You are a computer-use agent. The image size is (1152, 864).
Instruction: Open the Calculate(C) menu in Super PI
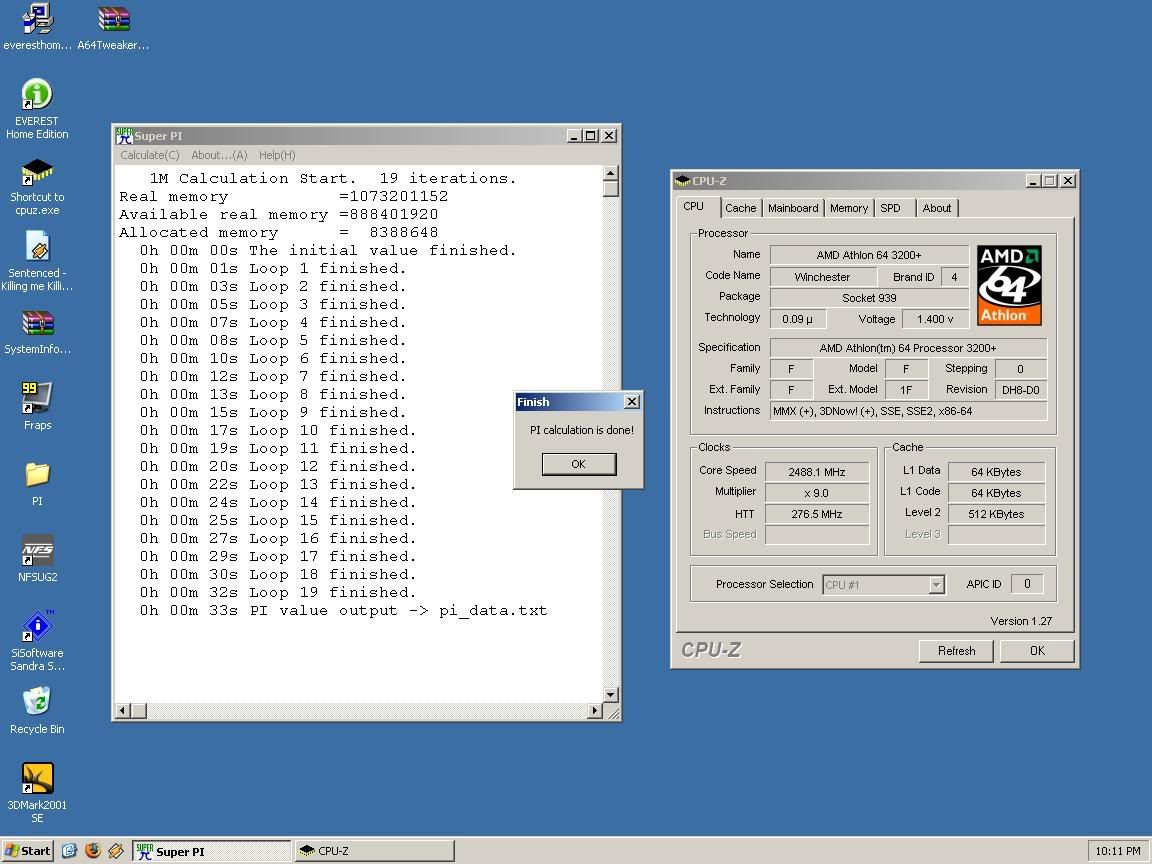pyautogui.click(x=150, y=155)
